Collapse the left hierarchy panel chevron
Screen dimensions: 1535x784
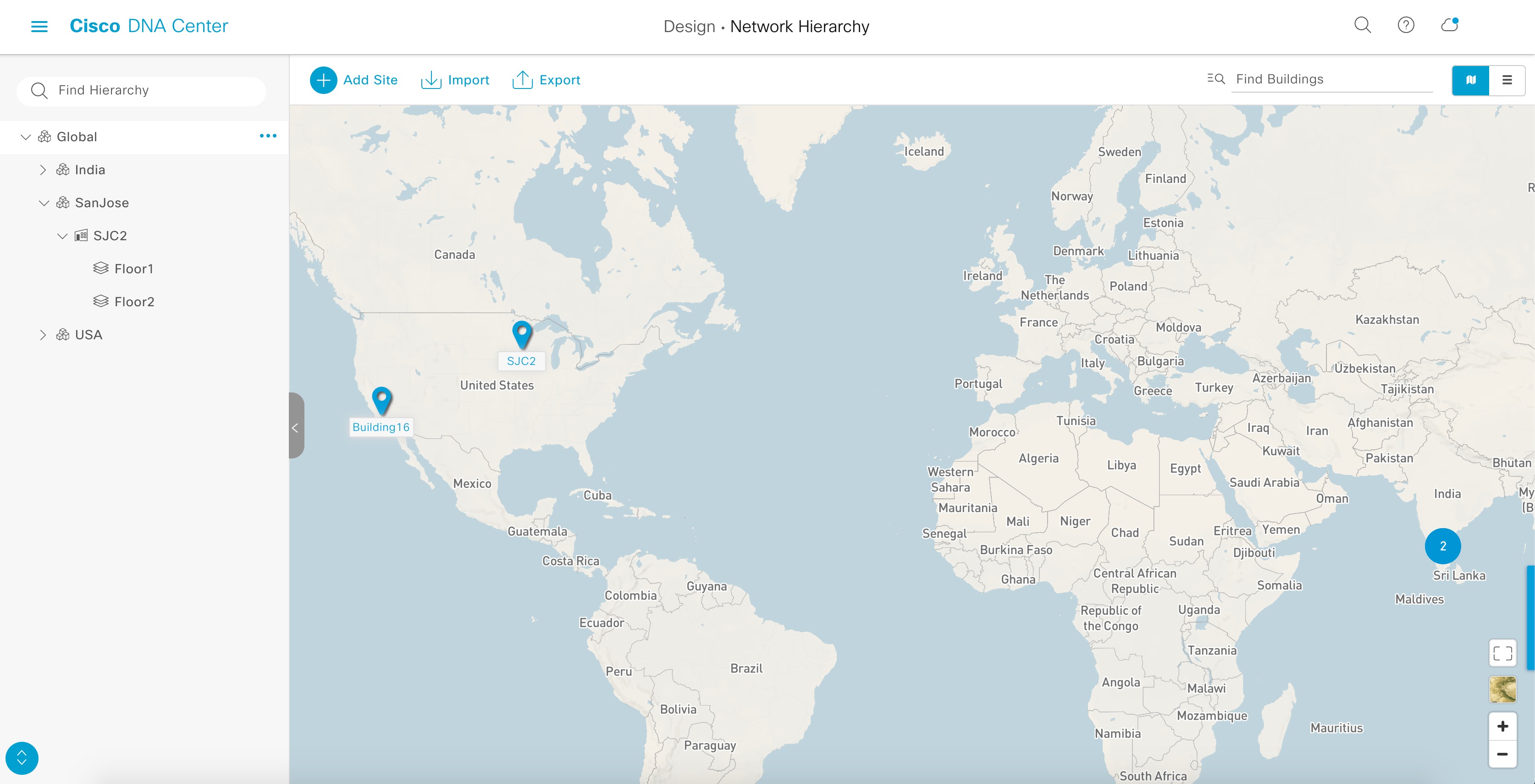[x=295, y=427]
